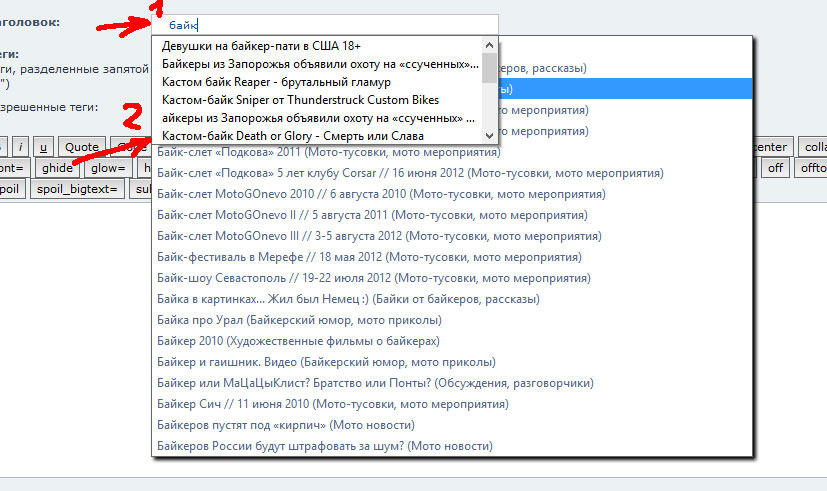Insert the ghide tag
The height and width of the screenshot is (491, 827).
pyautogui.click(x=59, y=168)
